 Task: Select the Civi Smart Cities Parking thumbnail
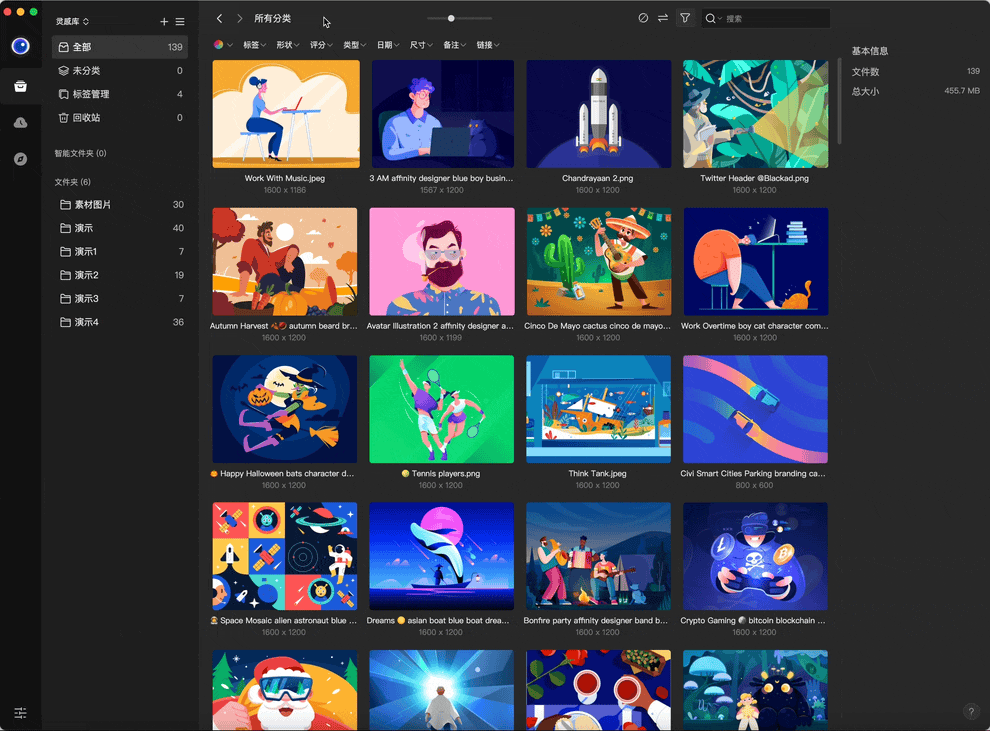click(755, 409)
